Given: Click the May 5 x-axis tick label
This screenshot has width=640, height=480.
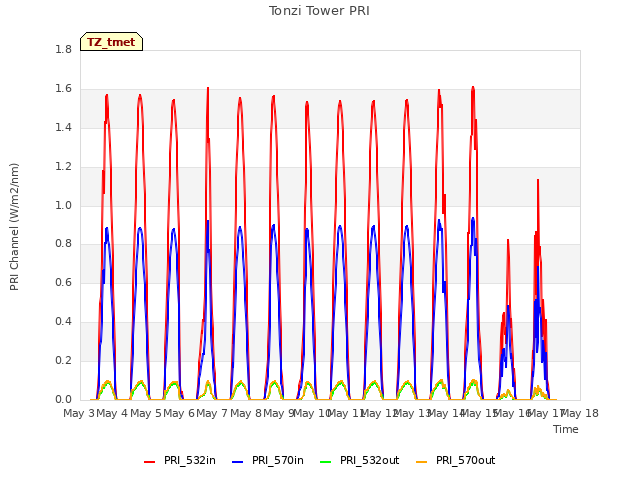Looking at the screenshot, I should click(146, 413).
